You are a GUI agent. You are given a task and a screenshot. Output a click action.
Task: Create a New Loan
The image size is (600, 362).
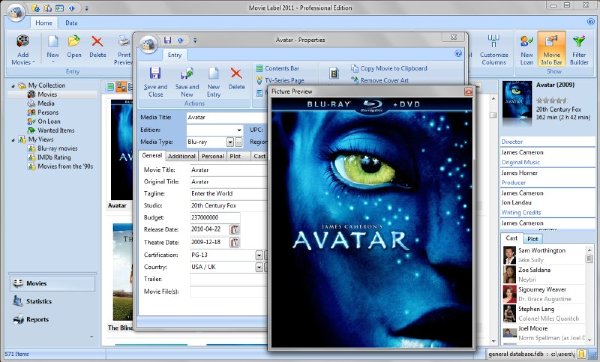click(x=527, y=50)
